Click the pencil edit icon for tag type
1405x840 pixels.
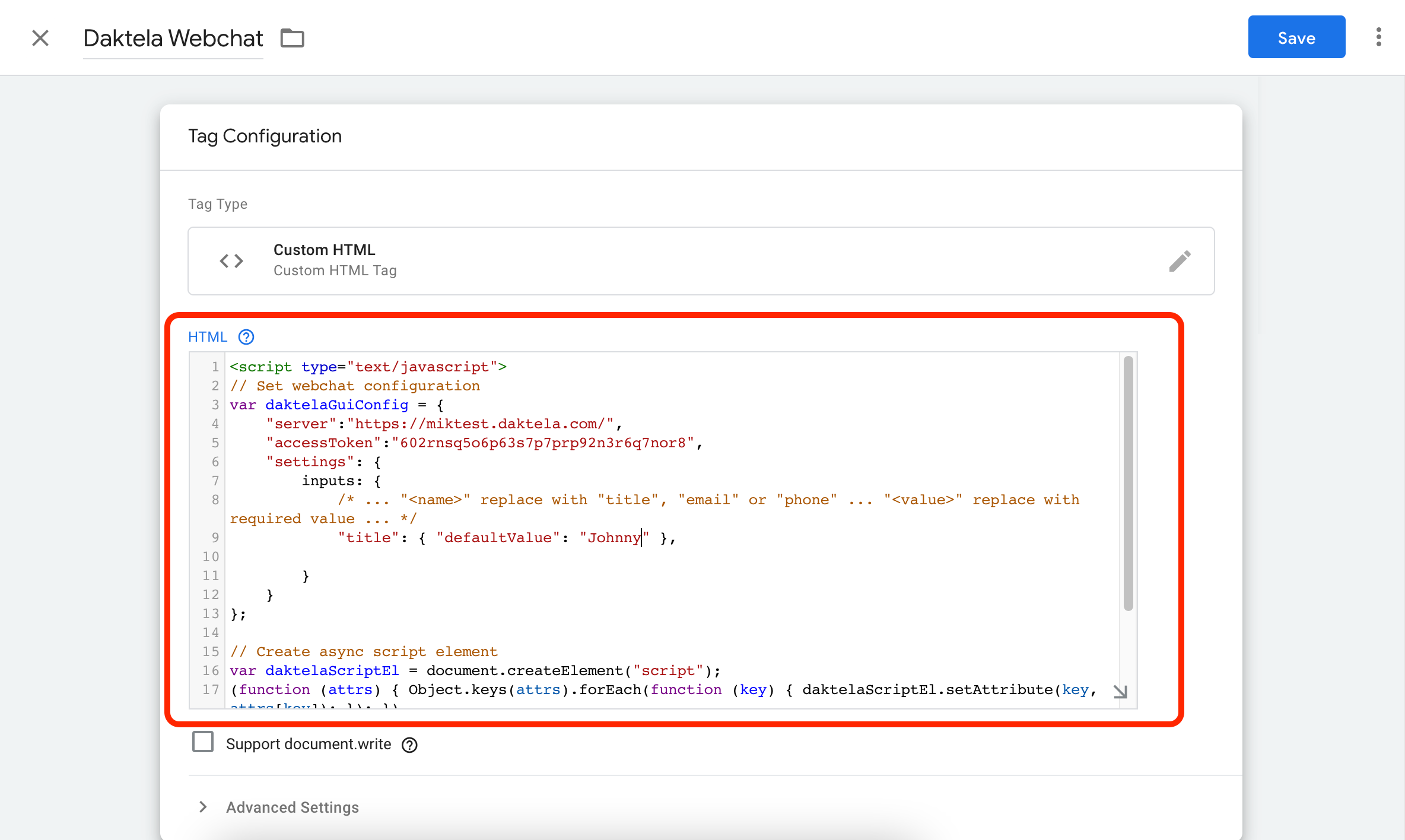(x=1180, y=261)
